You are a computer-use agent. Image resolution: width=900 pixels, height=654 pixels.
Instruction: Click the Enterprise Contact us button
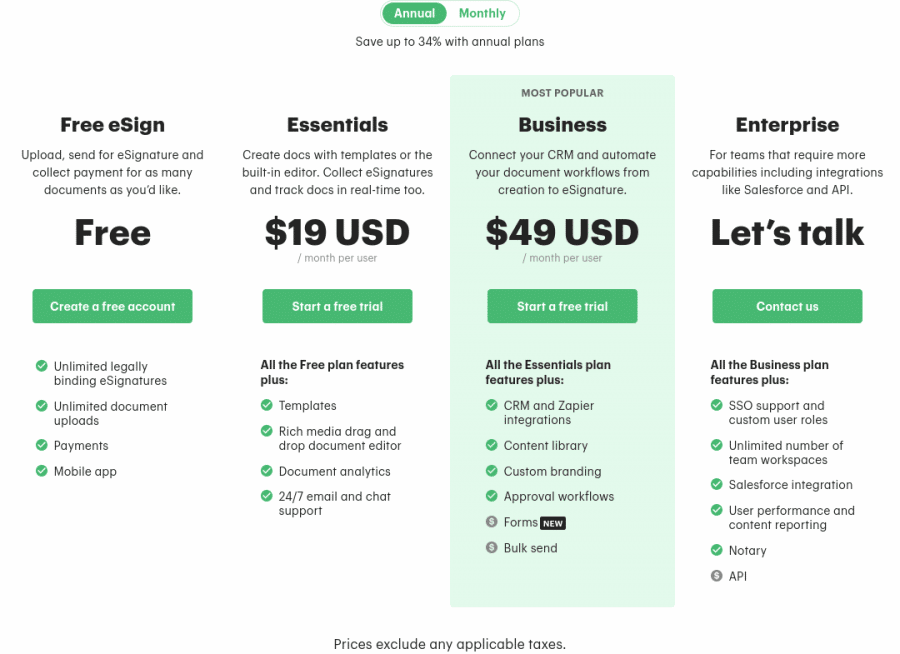coord(788,306)
